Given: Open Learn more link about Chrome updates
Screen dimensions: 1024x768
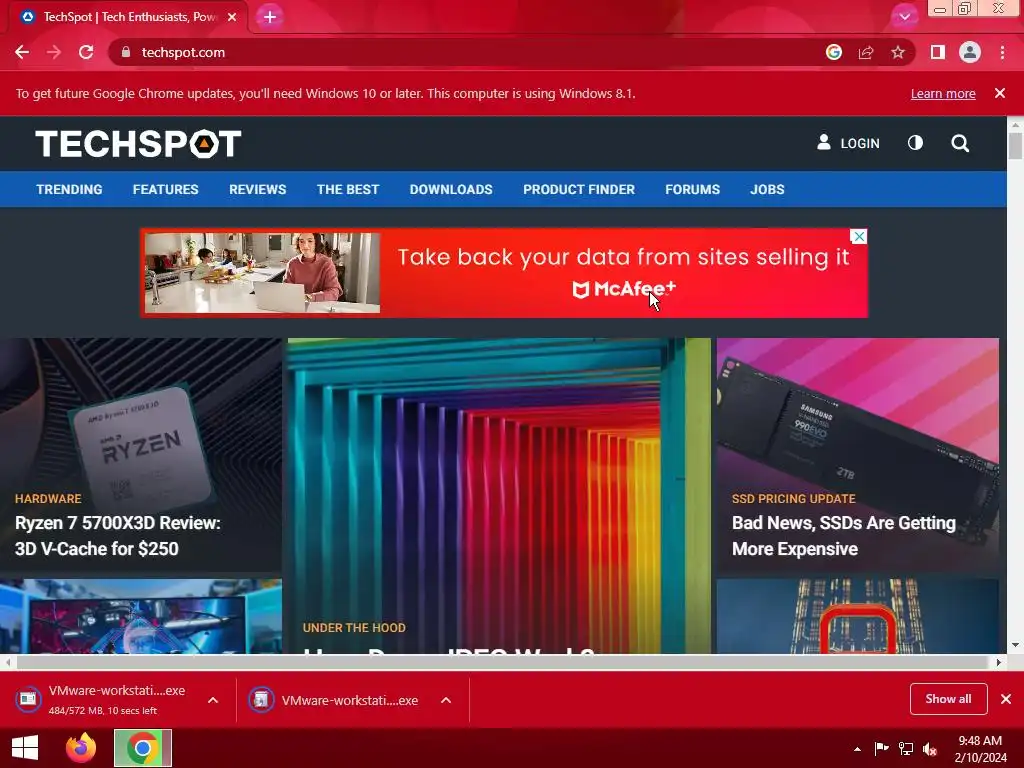Looking at the screenshot, I should point(943,93).
